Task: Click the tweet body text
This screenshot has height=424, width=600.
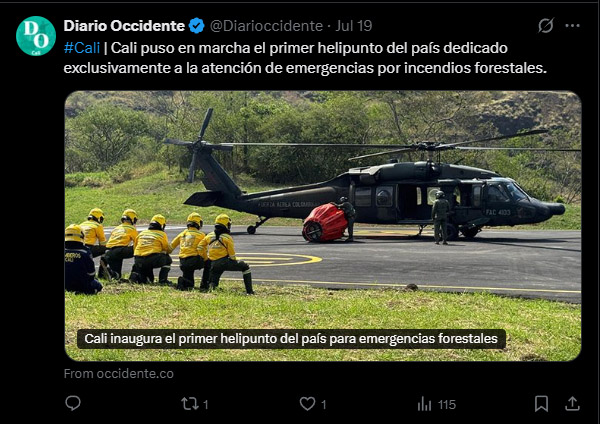Action: (305, 58)
